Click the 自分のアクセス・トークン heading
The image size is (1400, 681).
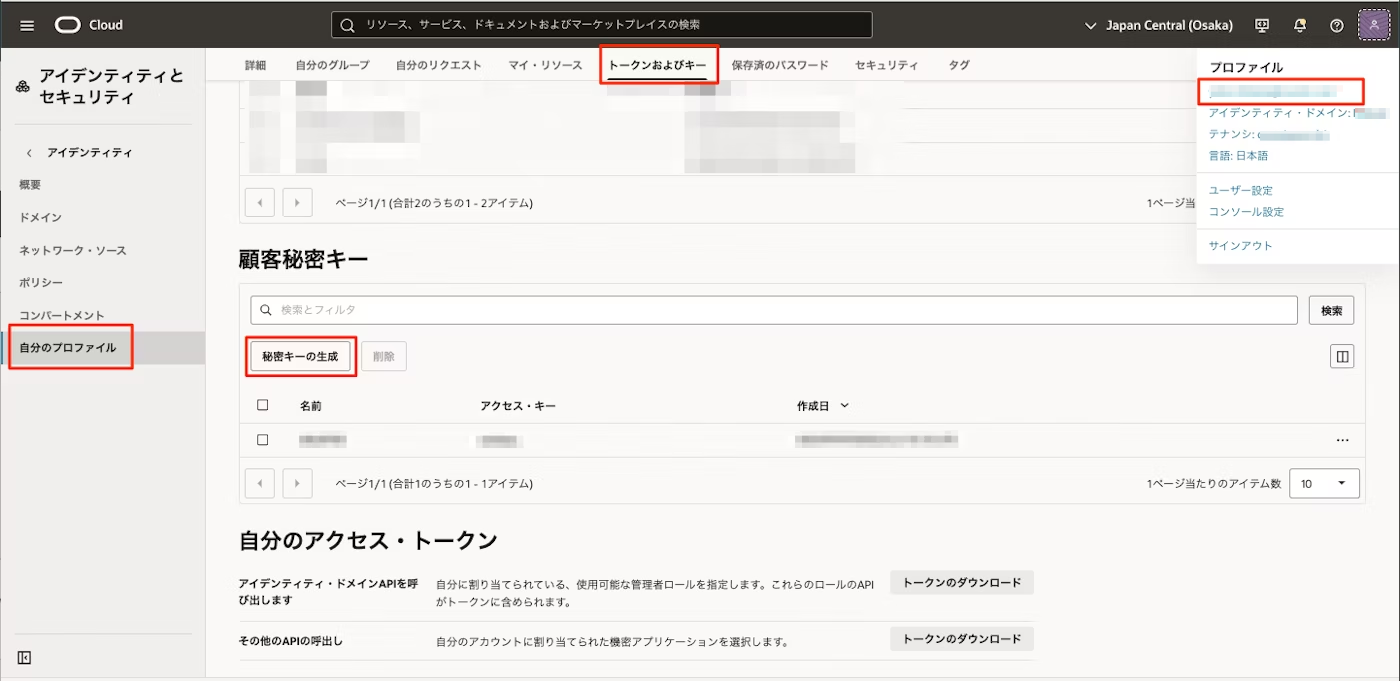coord(368,541)
